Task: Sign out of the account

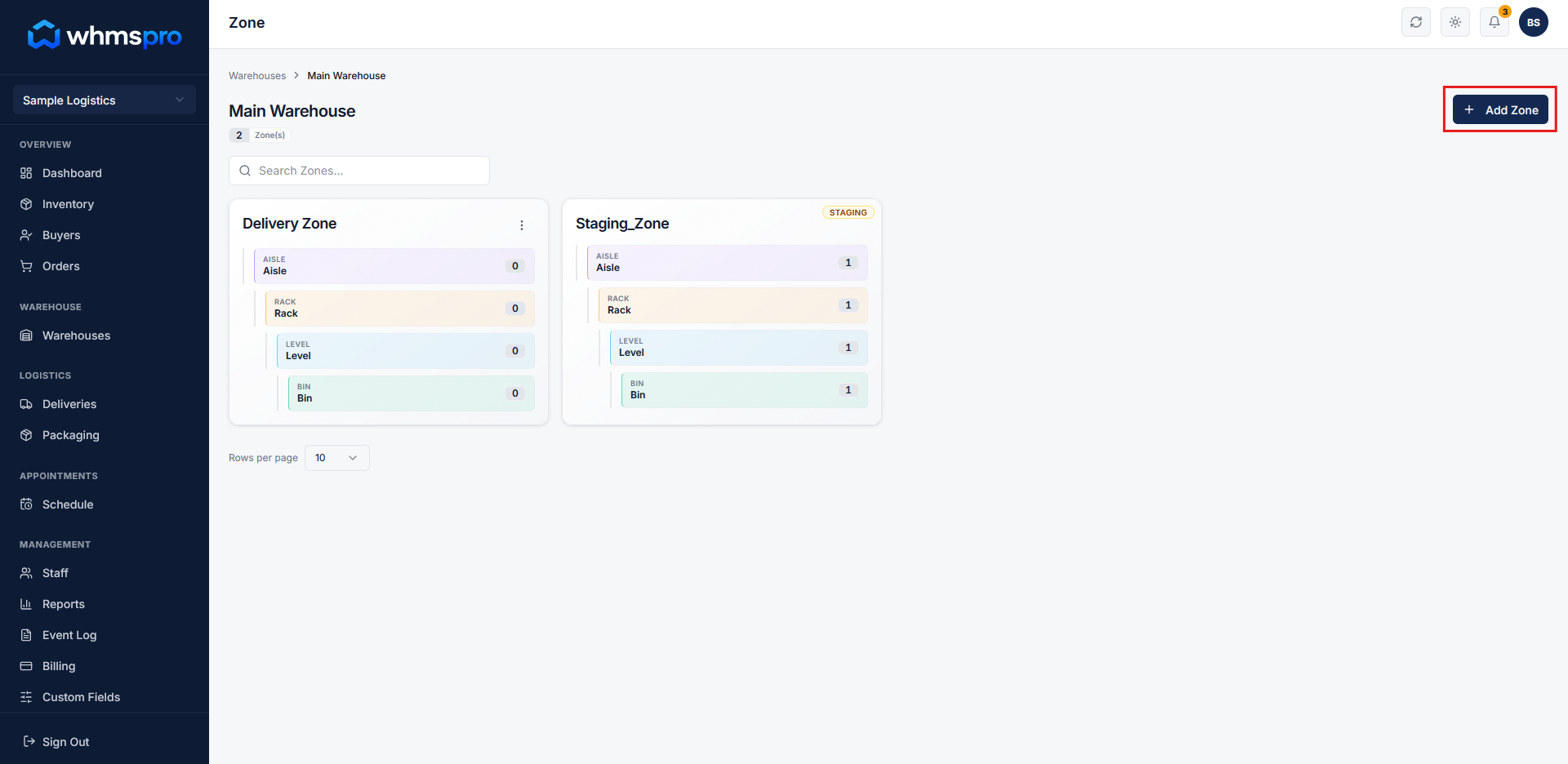Action: point(65,742)
